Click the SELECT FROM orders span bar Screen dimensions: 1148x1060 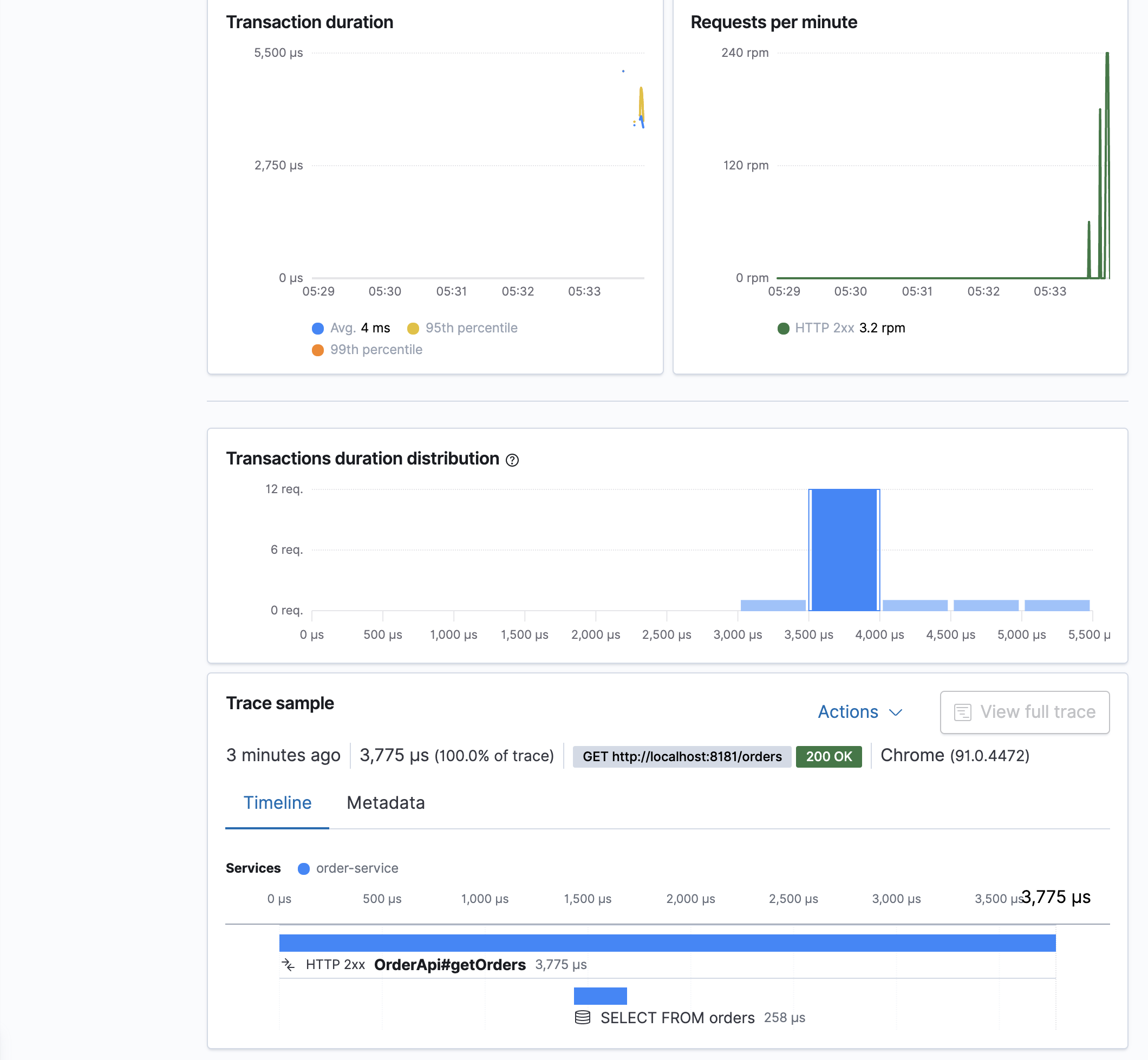pos(600,996)
